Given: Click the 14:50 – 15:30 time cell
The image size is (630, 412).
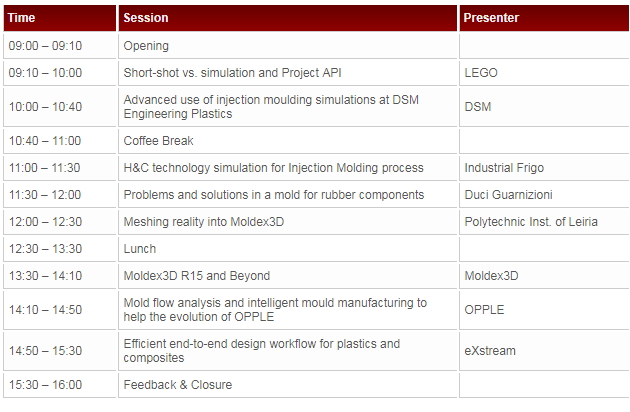Looking at the screenshot, I should click(60, 351).
